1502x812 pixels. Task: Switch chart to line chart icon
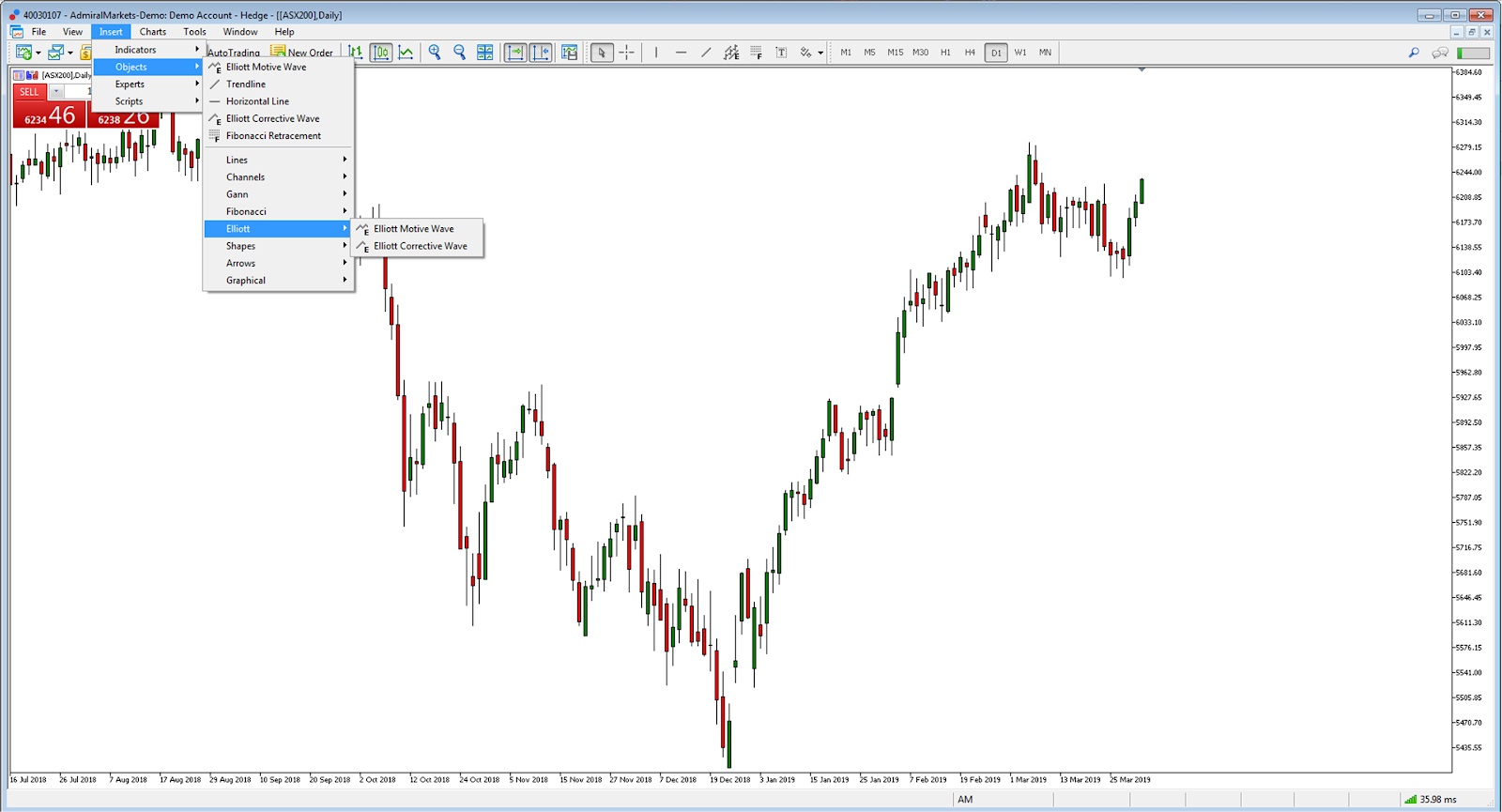coord(406,53)
